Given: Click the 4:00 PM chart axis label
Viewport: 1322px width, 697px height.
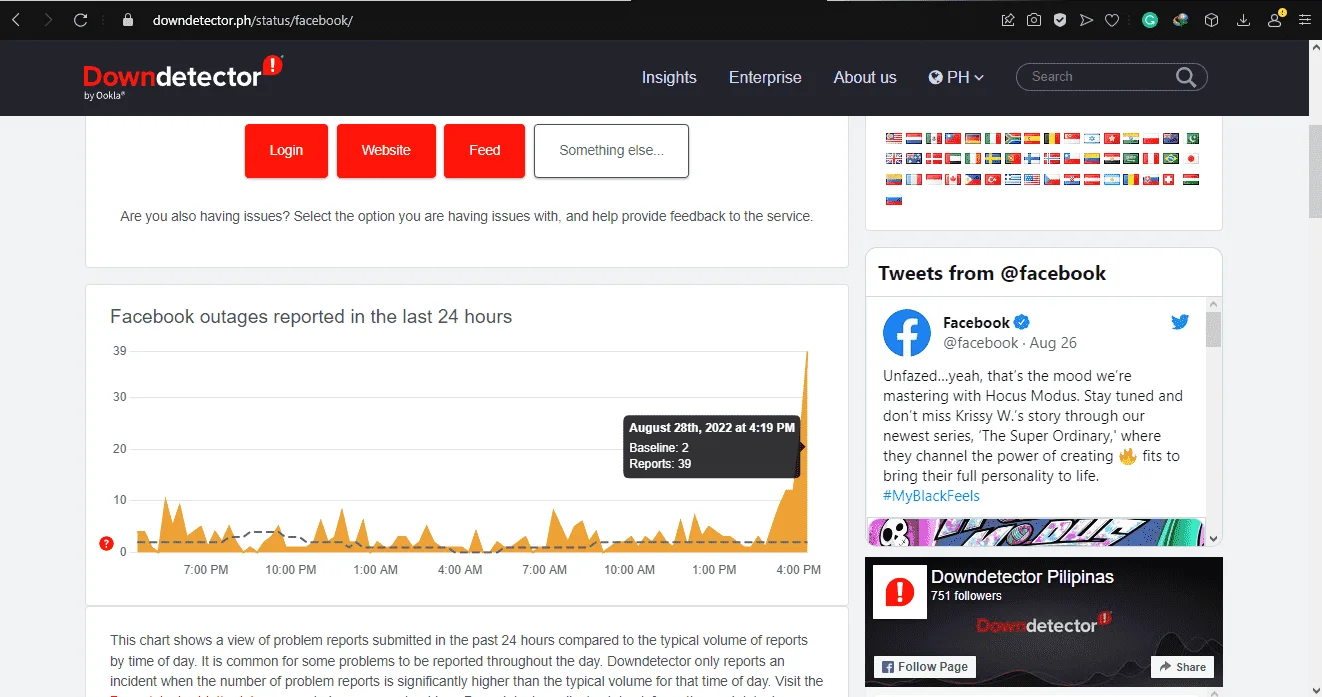Looking at the screenshot, I should coord(799,570).
